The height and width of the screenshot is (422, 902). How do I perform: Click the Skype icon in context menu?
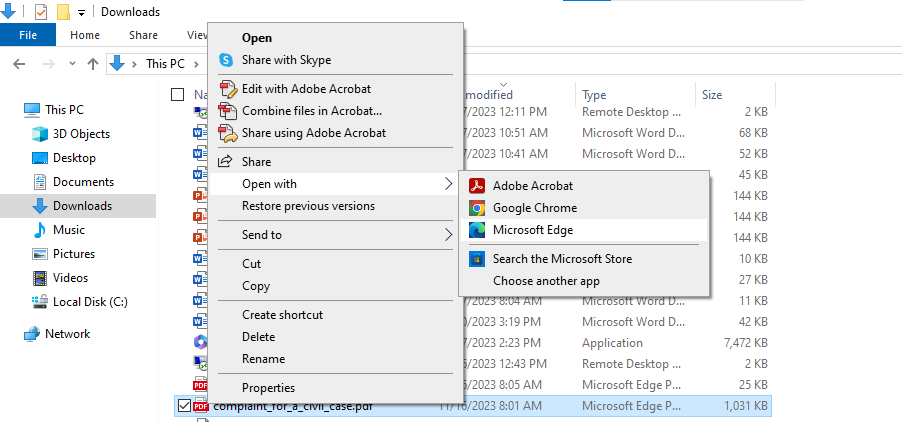(226, 60)
